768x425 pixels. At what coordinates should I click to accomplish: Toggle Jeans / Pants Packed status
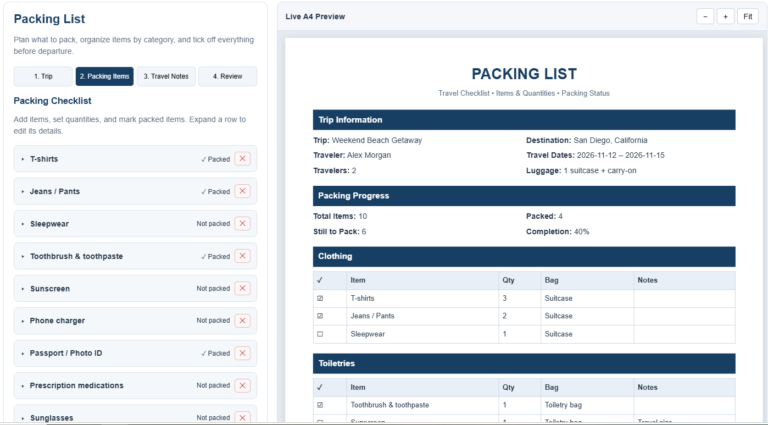tap(216, 191)
